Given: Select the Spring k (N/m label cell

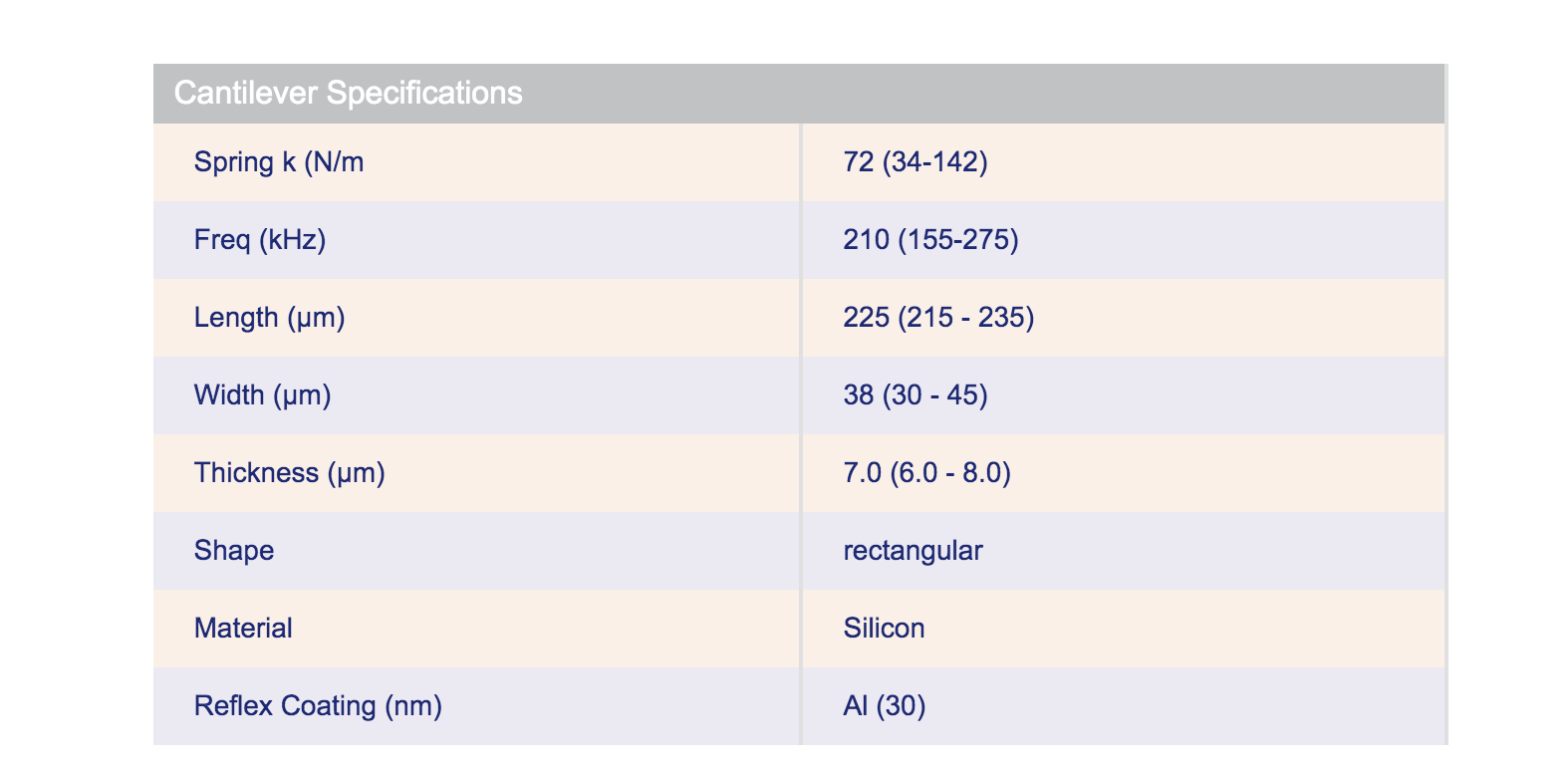Looking at the screenshot, I should point(279,161).
